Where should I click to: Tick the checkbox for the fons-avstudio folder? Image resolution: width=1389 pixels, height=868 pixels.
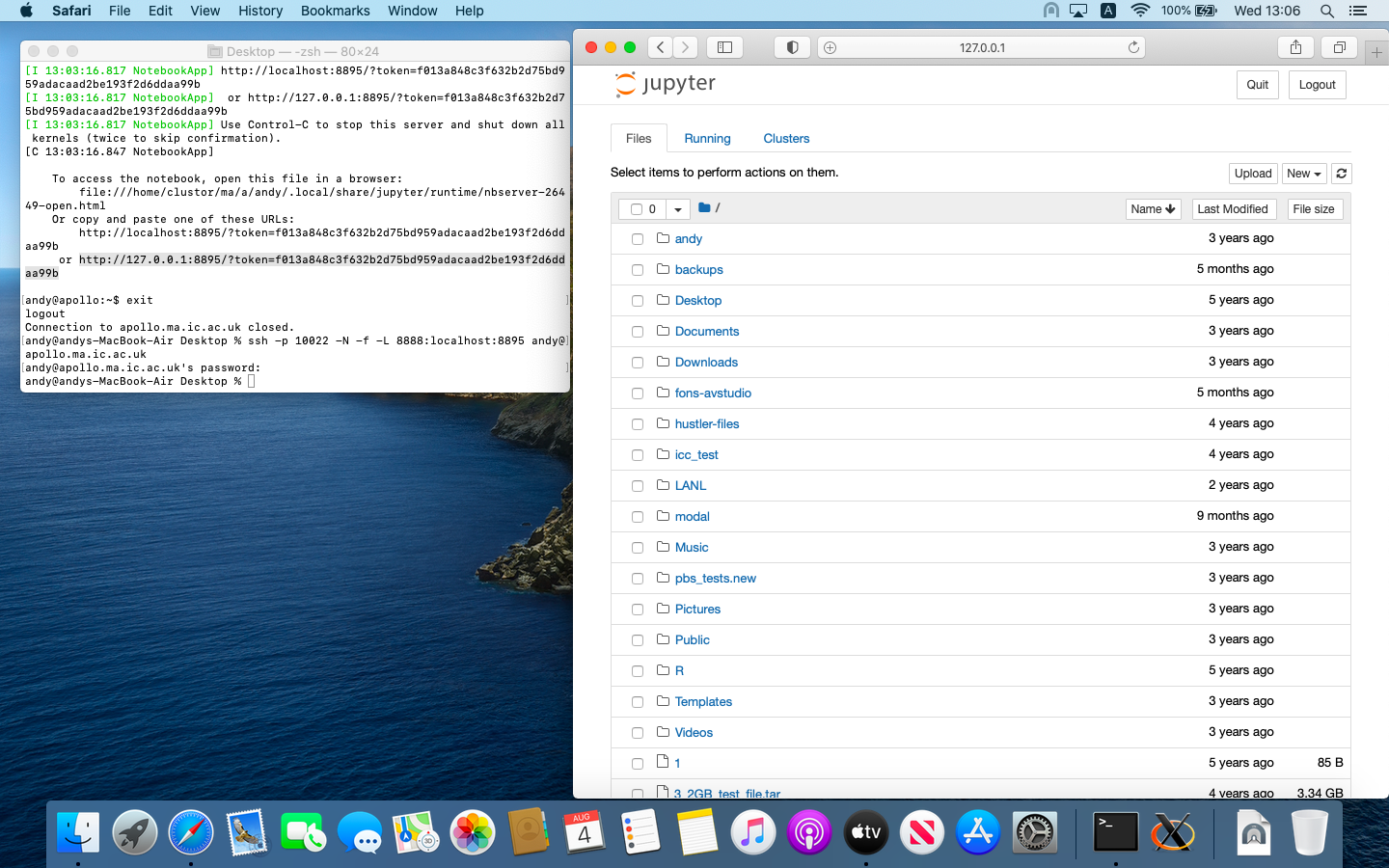click(638, 393)
